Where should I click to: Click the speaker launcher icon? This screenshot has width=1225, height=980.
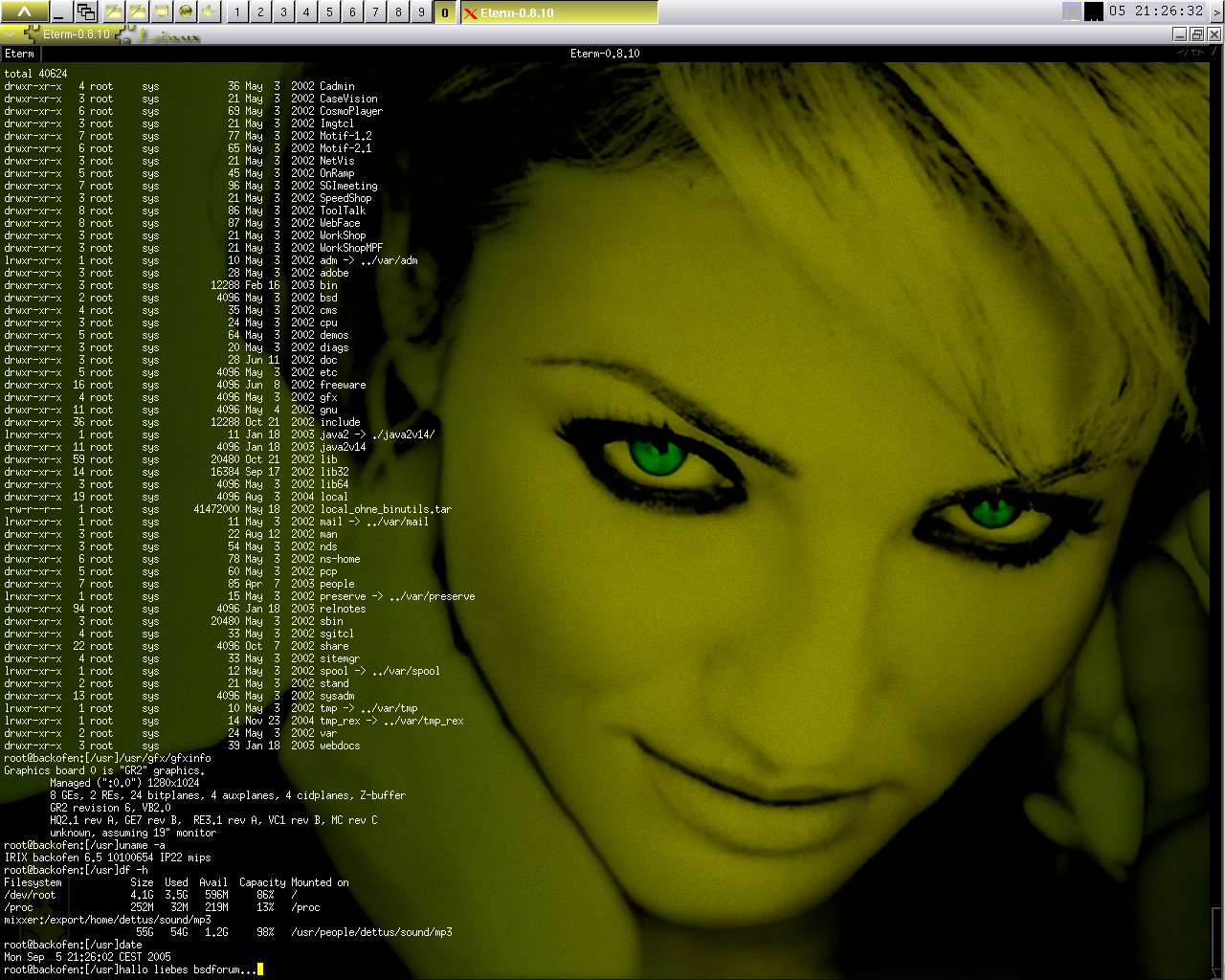(x=209, y=11)
